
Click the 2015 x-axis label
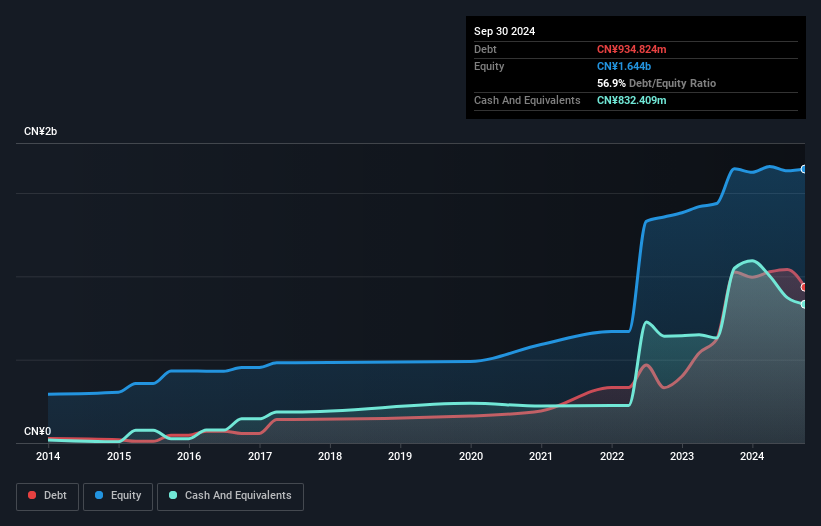(119, 456)
